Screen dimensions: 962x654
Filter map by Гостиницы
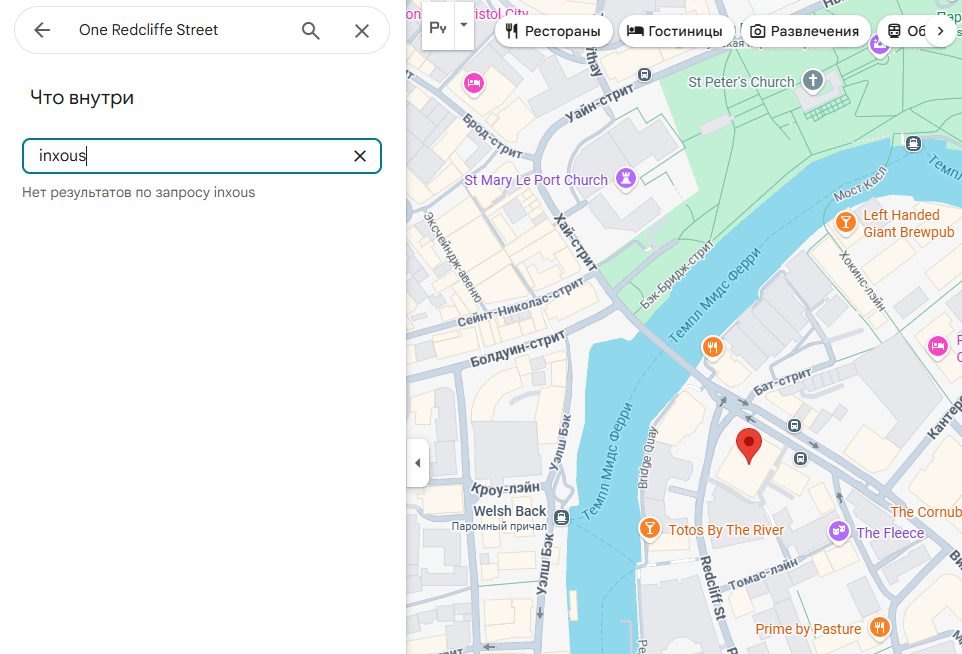[x=674, y=31]
